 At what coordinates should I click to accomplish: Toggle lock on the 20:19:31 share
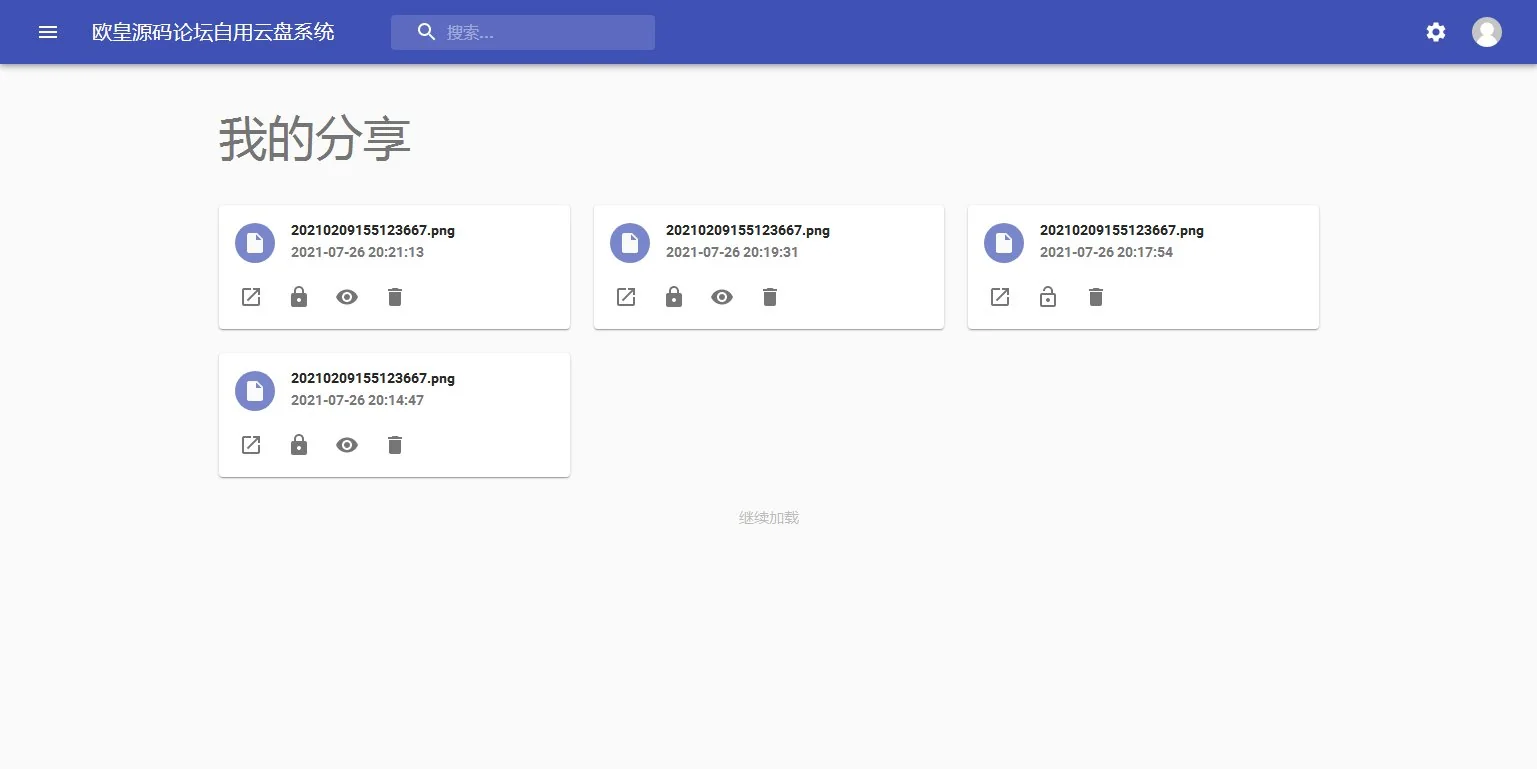coord(674,297)
